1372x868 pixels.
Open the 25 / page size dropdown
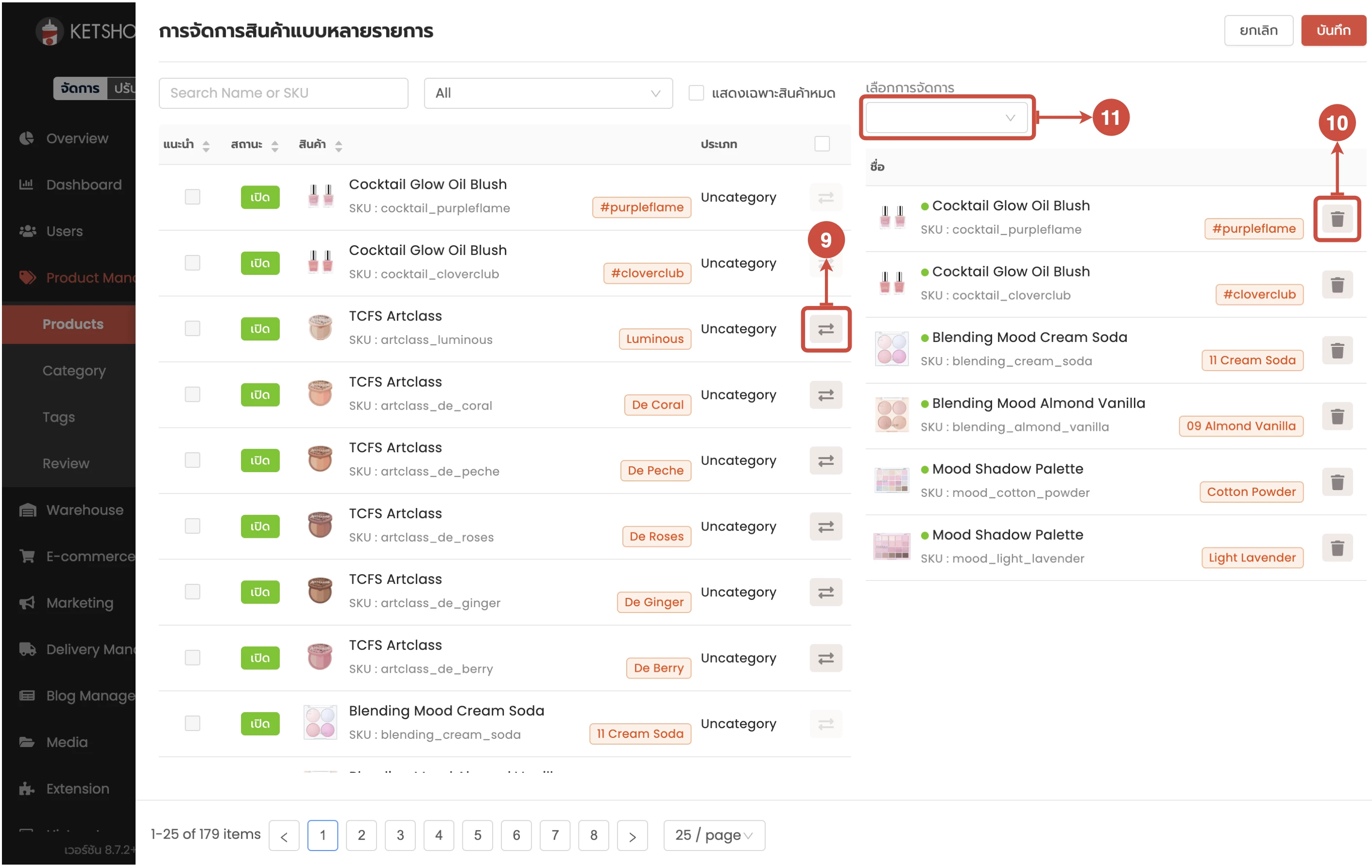714,835
